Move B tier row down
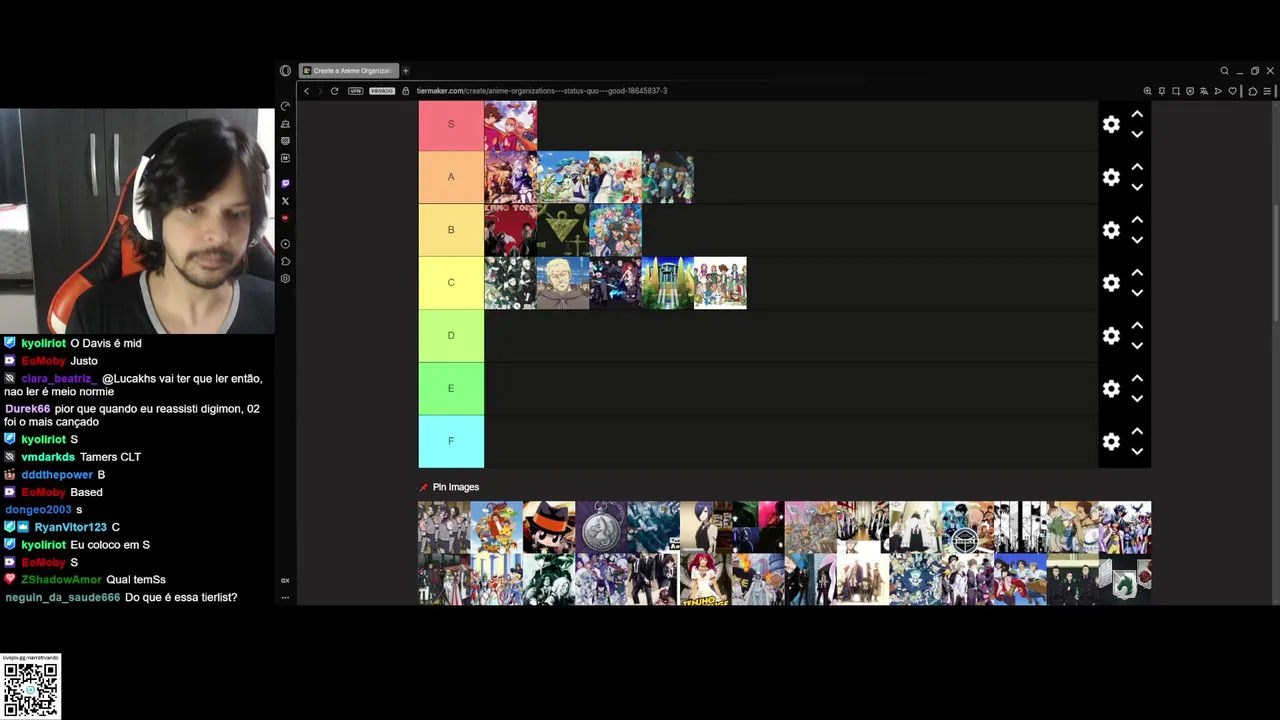Viewport: 1280px width, 720px height. (1137, 240)
